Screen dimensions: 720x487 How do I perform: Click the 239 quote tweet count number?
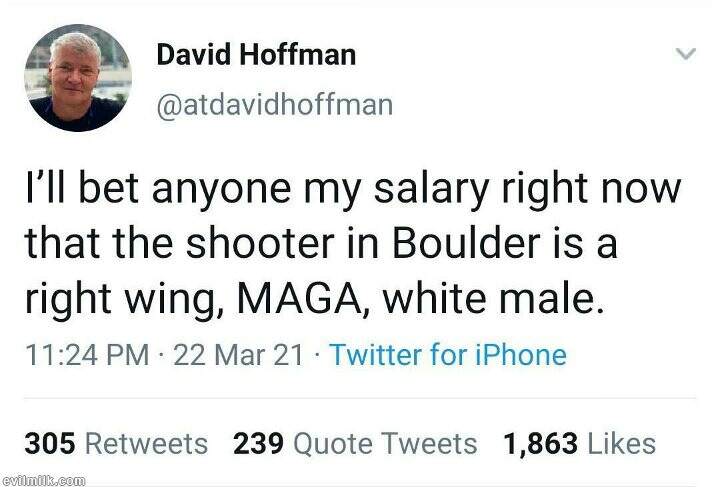point(260,443)
